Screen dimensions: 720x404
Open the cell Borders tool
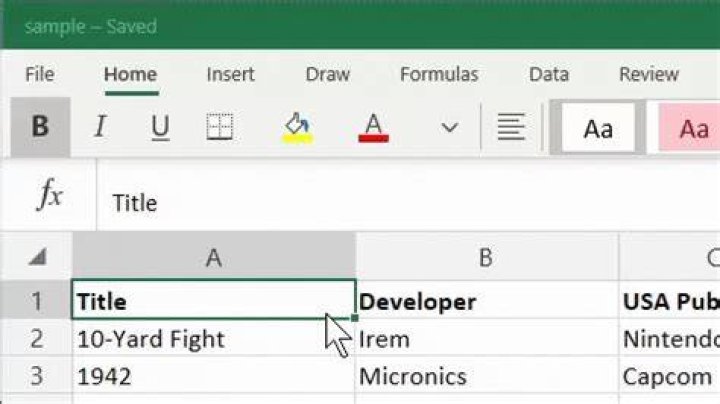coord(219,127)
